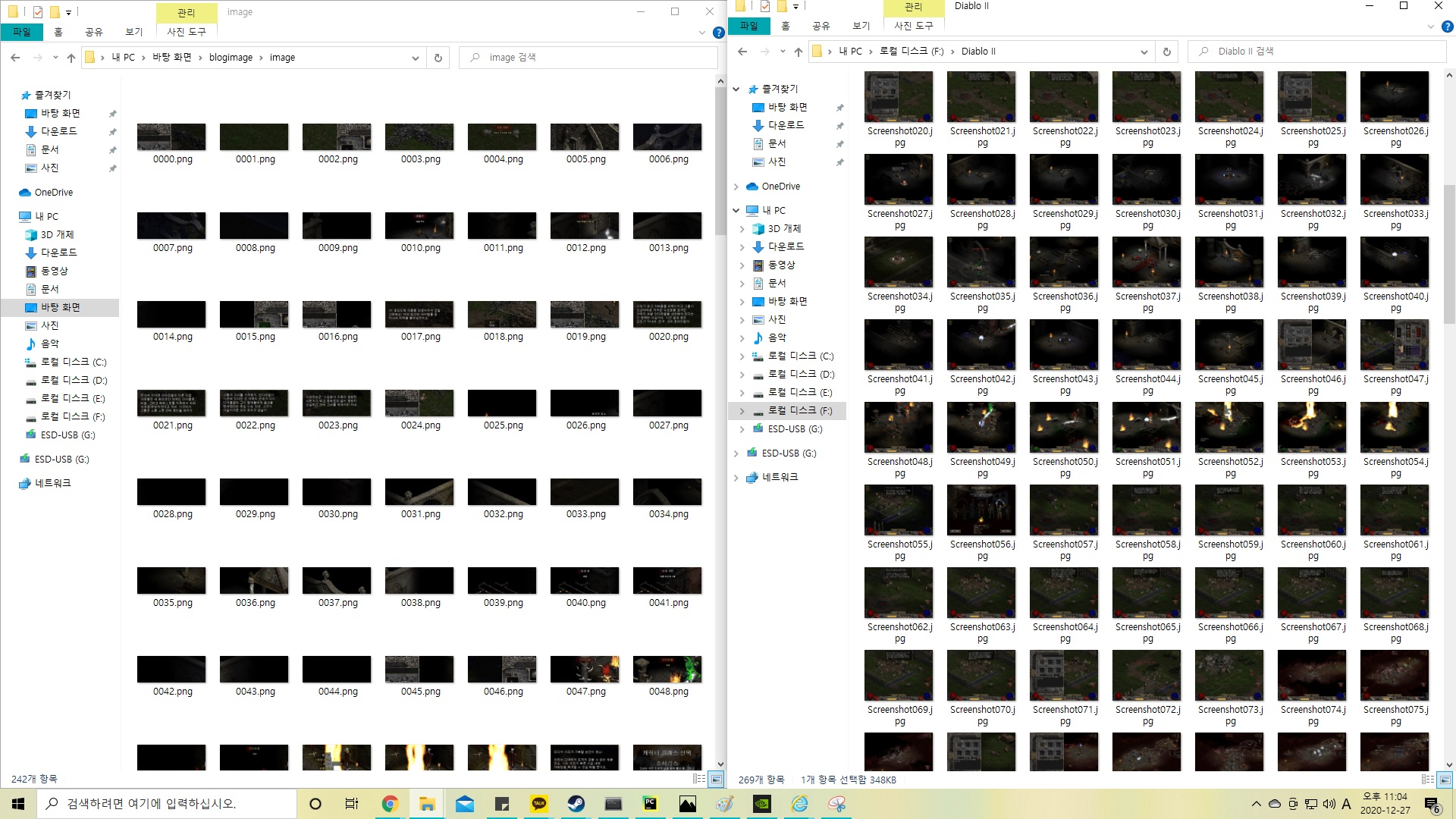This screenshot has width=1456, height=819.
Task: Open 공유 tab in image window
Action: point(94,32)
